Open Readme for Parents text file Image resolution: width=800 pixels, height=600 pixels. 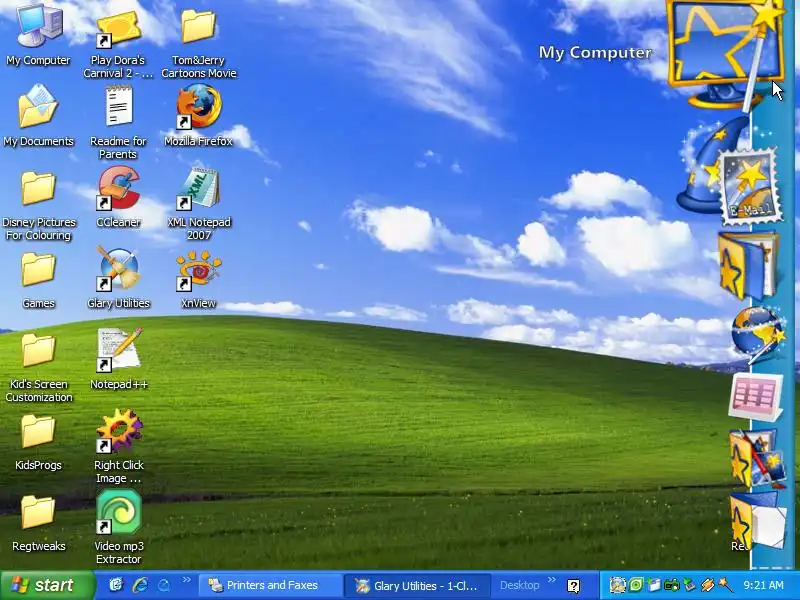118,122
